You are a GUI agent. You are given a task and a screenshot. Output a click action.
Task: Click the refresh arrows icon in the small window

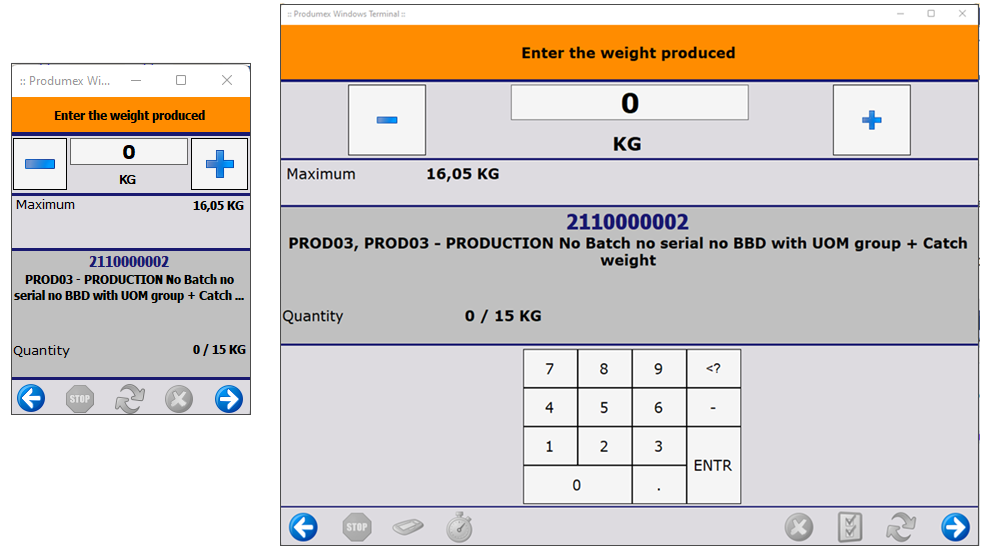pyautogui.click(x=129, y=399)
